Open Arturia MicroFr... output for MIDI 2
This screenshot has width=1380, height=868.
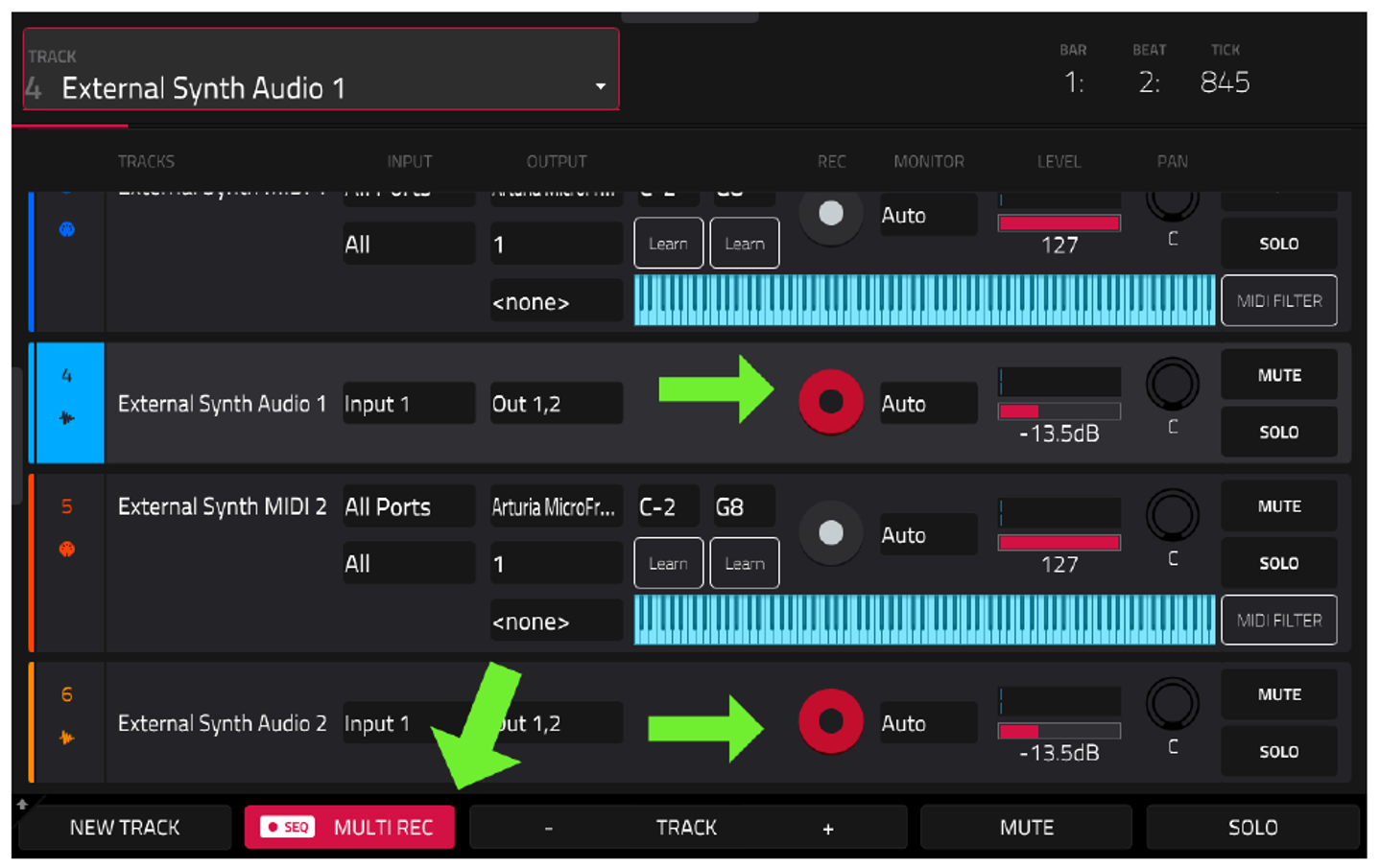557,506
